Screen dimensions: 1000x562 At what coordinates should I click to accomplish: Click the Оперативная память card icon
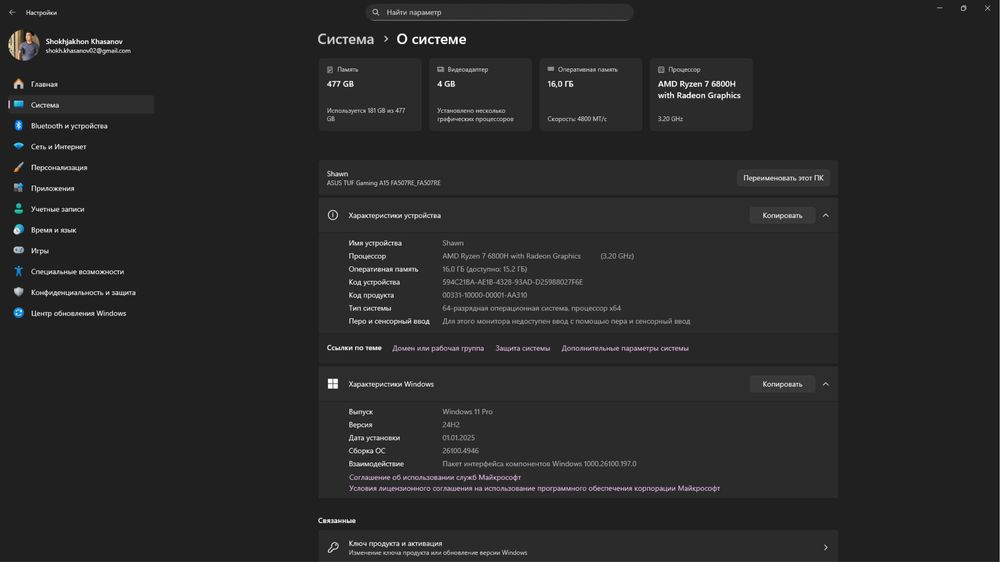click(x=550, y=69)
